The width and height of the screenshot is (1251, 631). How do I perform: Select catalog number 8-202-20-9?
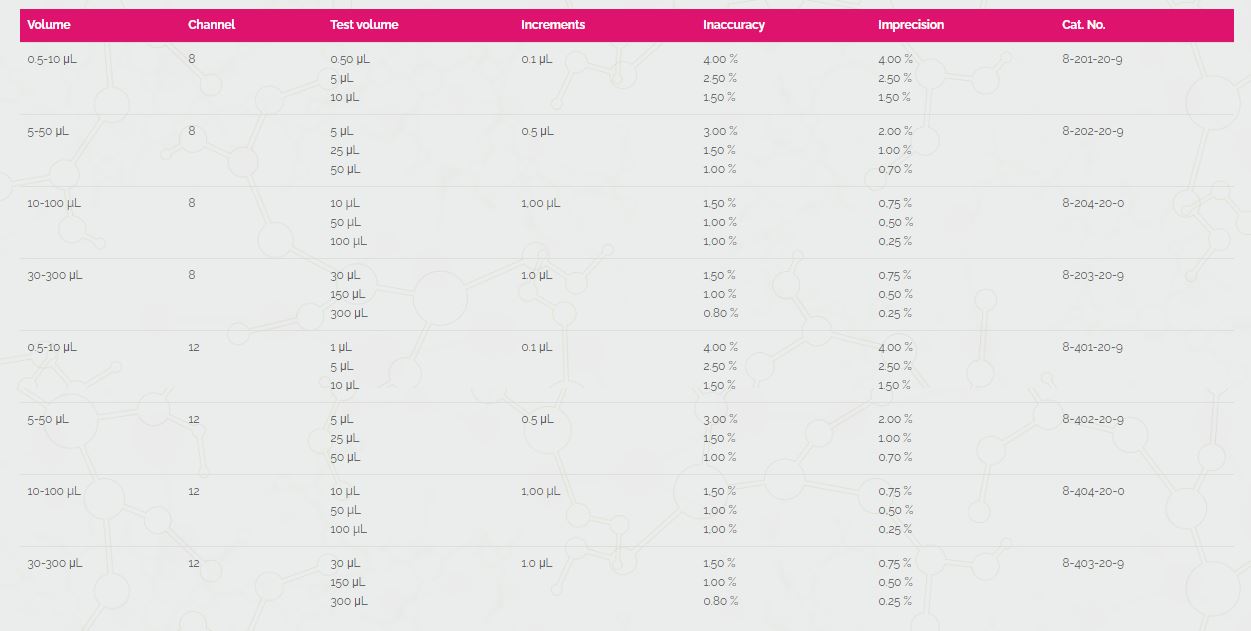pos(1092,131)
